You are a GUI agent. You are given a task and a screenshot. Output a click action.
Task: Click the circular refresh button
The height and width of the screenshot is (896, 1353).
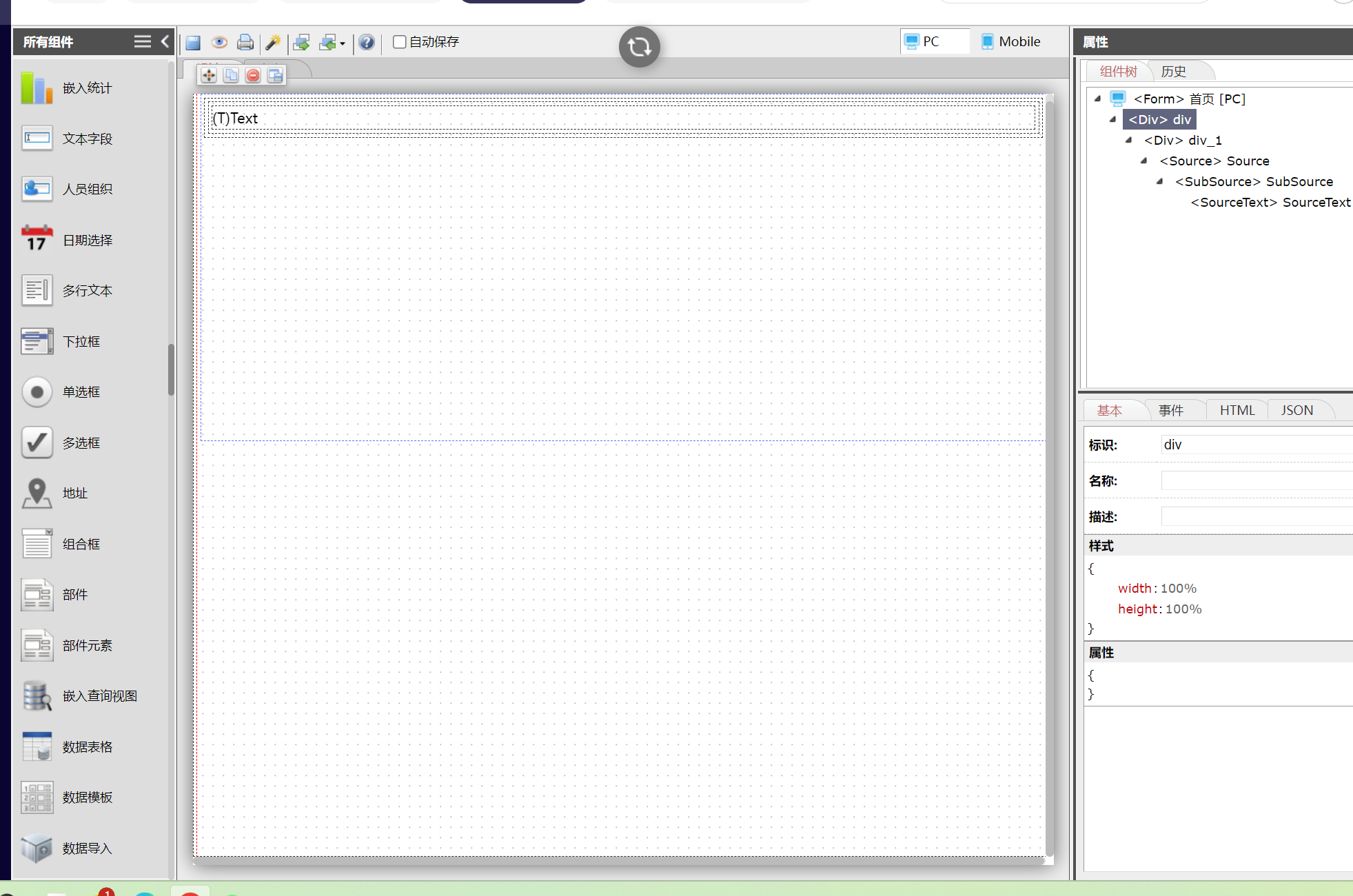point(639,47)
